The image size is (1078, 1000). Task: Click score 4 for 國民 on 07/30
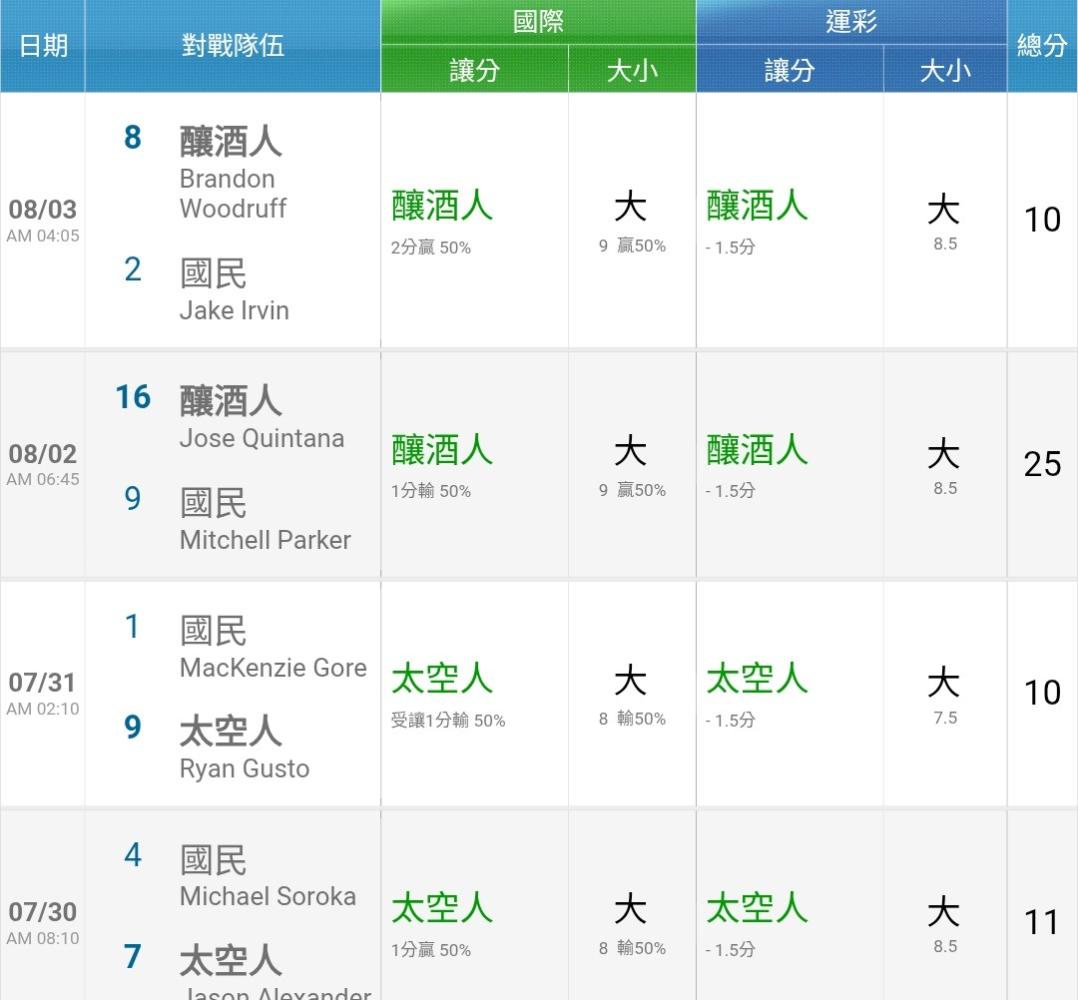click(x=133, y=856)
